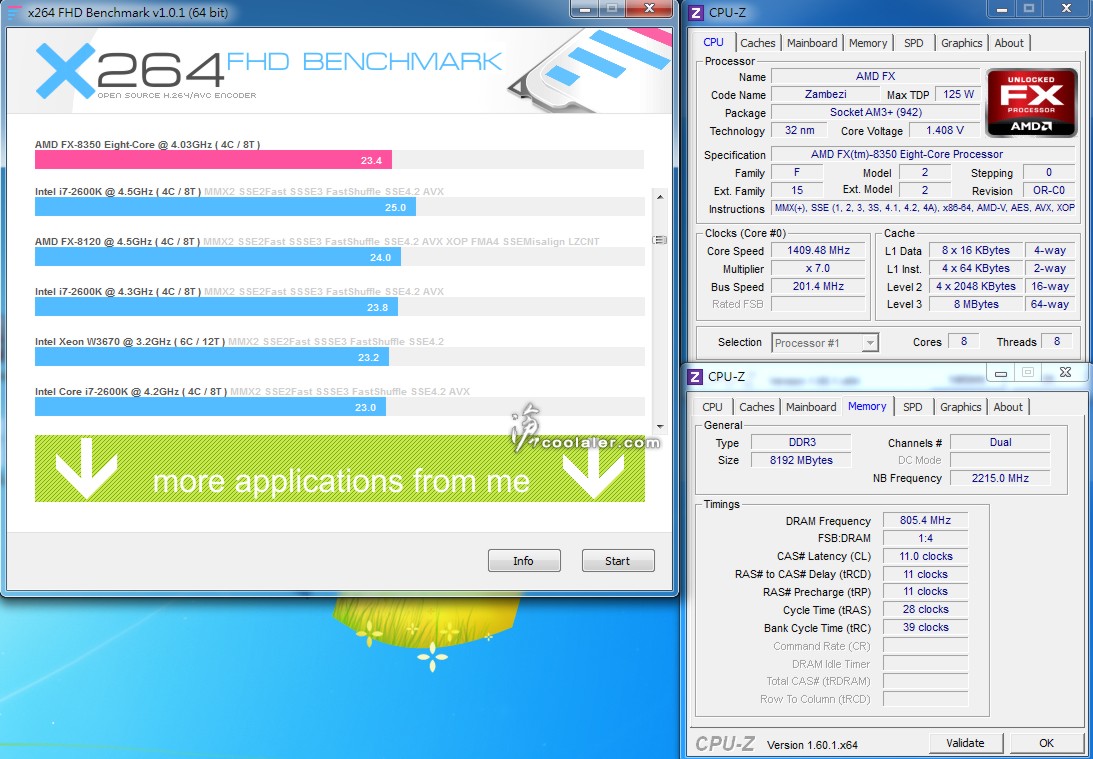Image resolution: width=1093 pixels, height=759 pixels.
Task: Click the NB Frequency value 2215.0 MHz
Action: pyautogui.click(x=1000, y=478)
